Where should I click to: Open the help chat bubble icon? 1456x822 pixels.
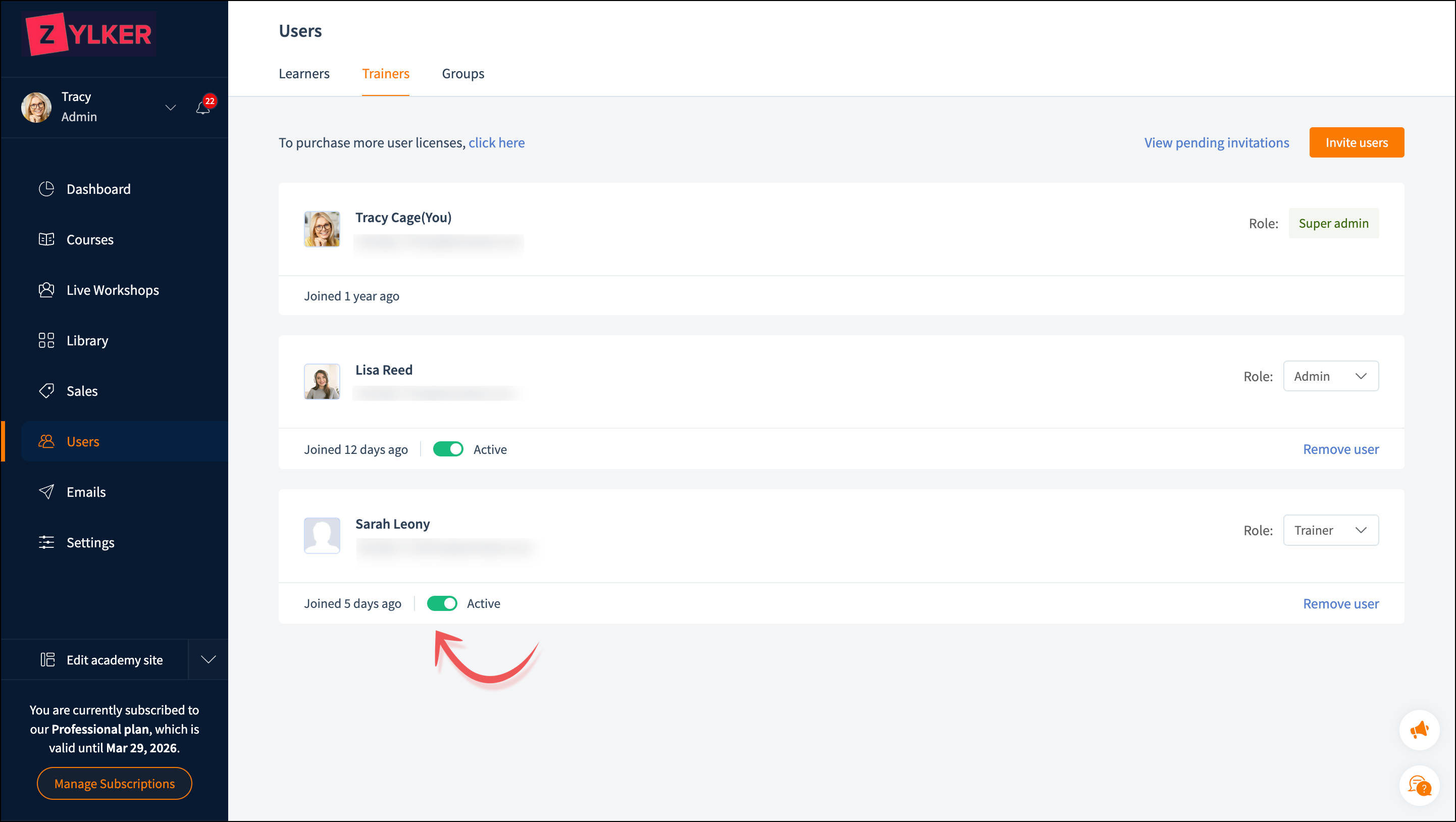[x=1419, y=785]
